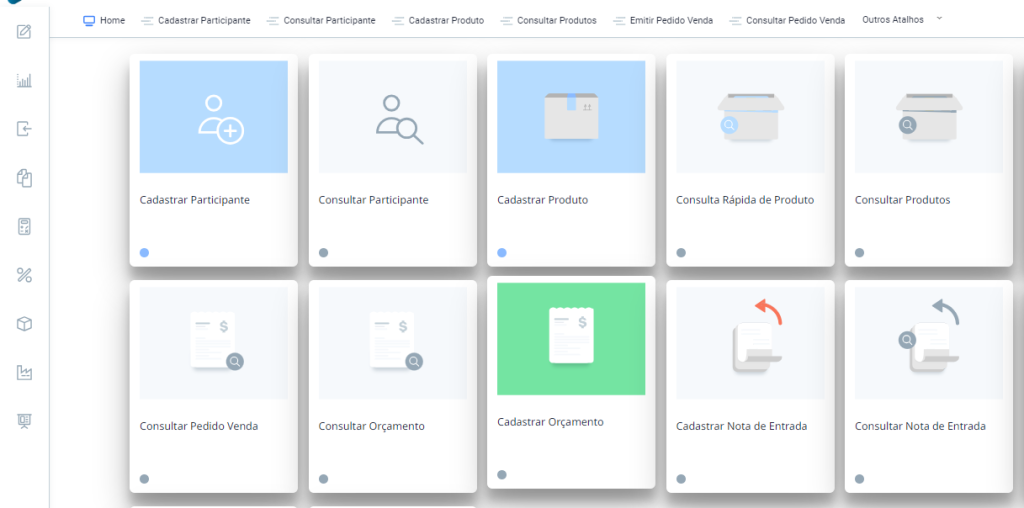The width and height of the screenshot is (1024, 508).
Task: Click the exit arrow sidebar icon
Action: coord(25,129)
